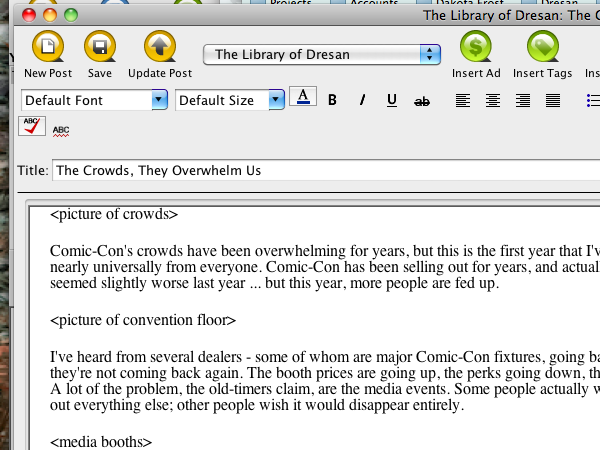600x450 pixels.
Task: Click the text '<picture of convention floor>'
Action: click(143, 320)
